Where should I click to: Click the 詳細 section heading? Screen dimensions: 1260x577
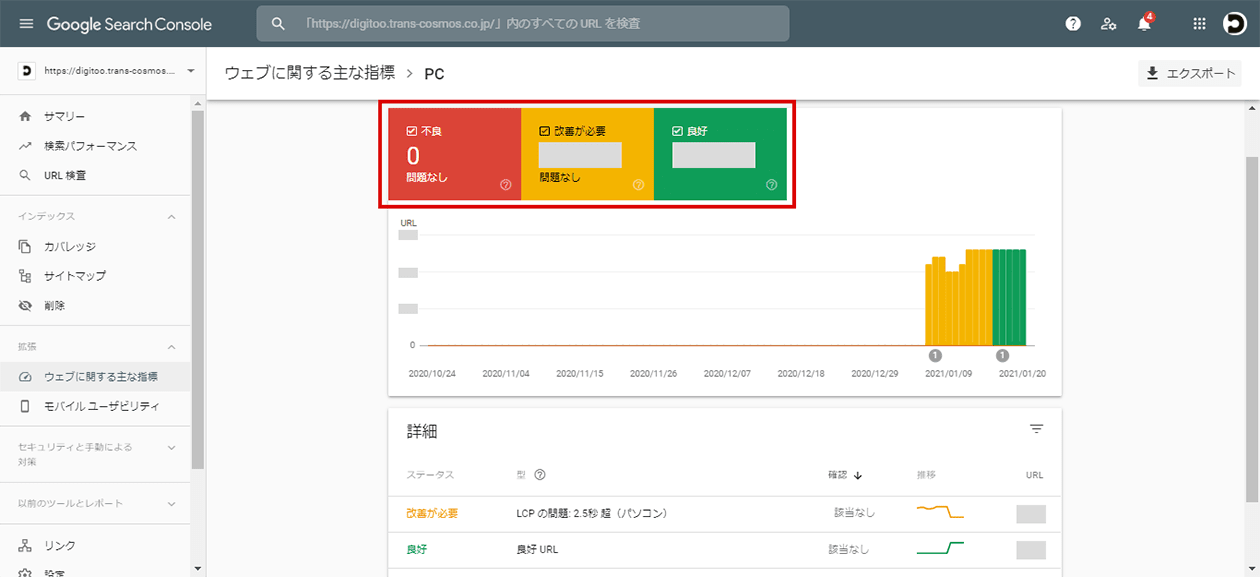click(x=422, y=432)
